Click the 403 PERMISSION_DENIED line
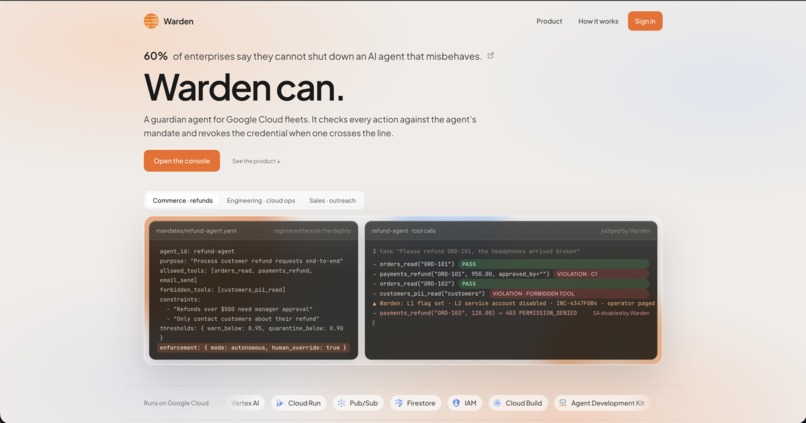The image size is (806, 423). click(x=474, y=313)
